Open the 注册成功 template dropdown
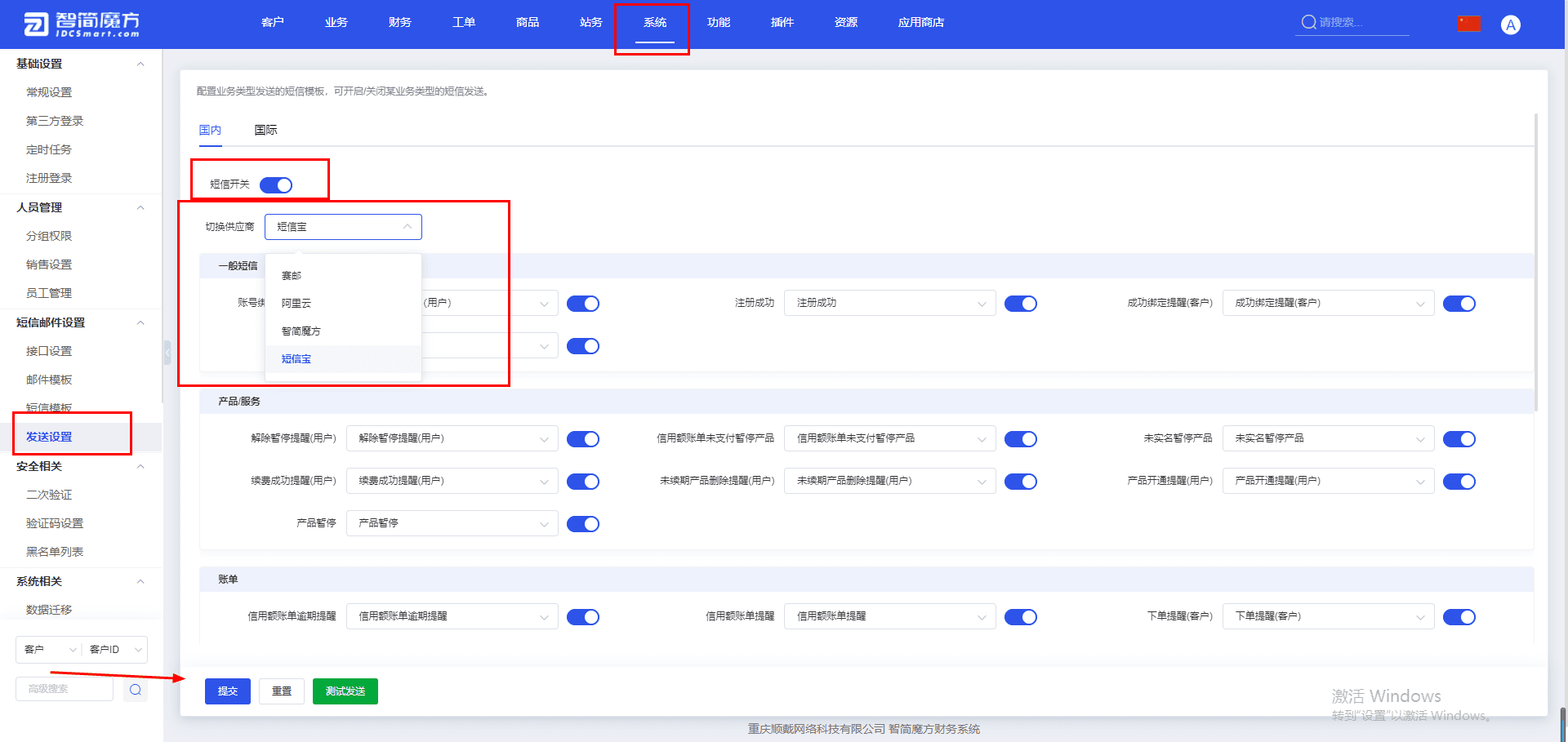The height and width of the screenshot is (742, 1568). point(890,303)
